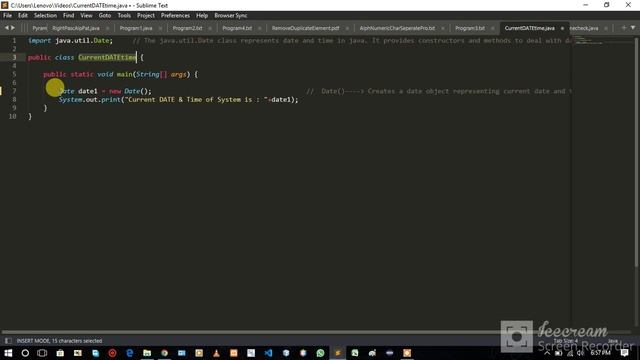Close the RightPascAlpPat.java tab
This screenshot has width=640, height=360.
[108, 28]
